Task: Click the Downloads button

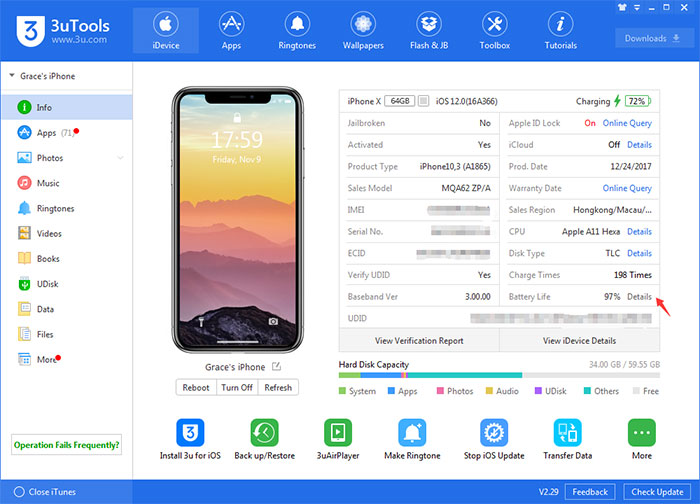Action: [x=652, y=38]
